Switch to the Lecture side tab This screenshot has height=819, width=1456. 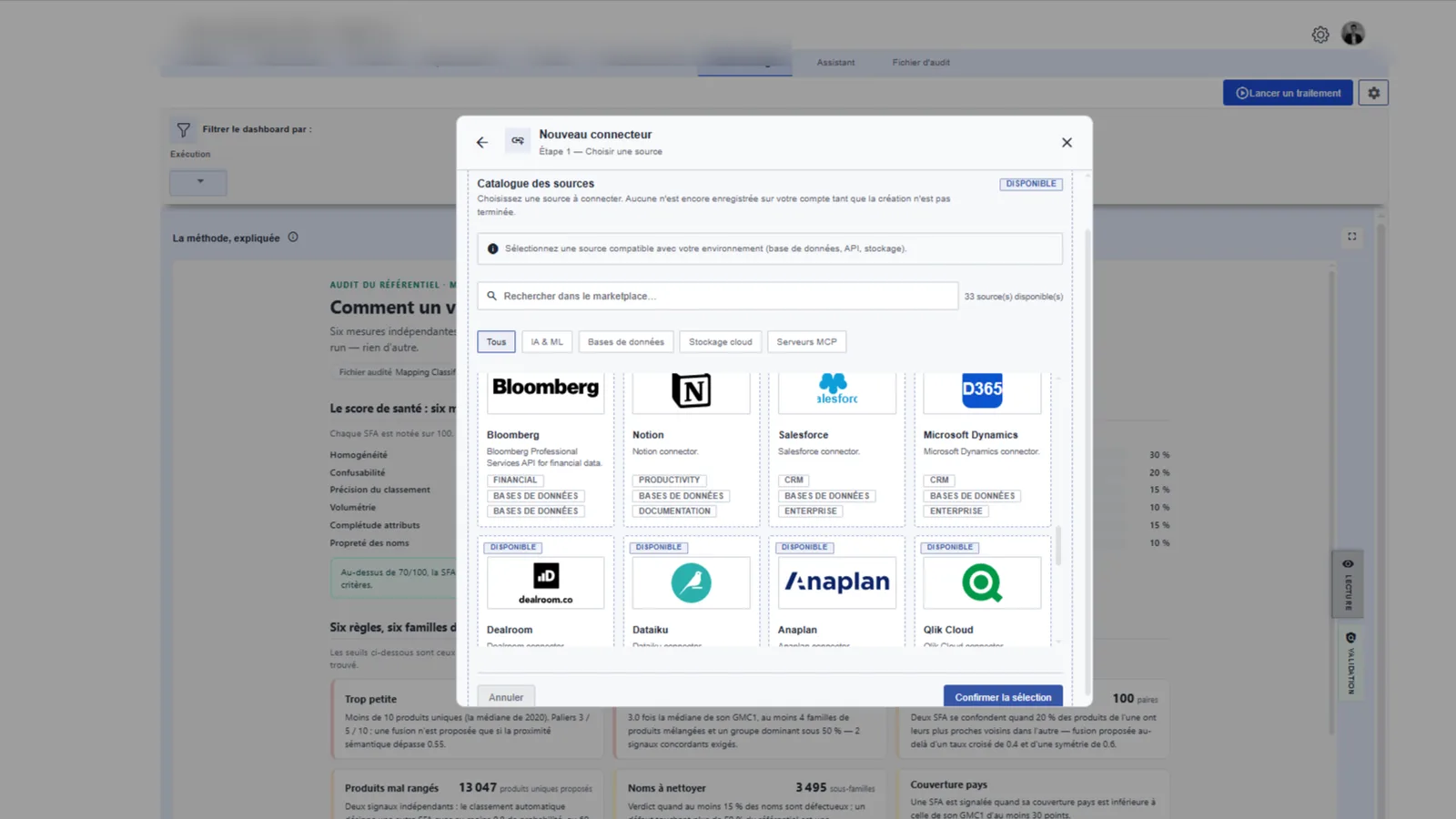coord(1349,584)
